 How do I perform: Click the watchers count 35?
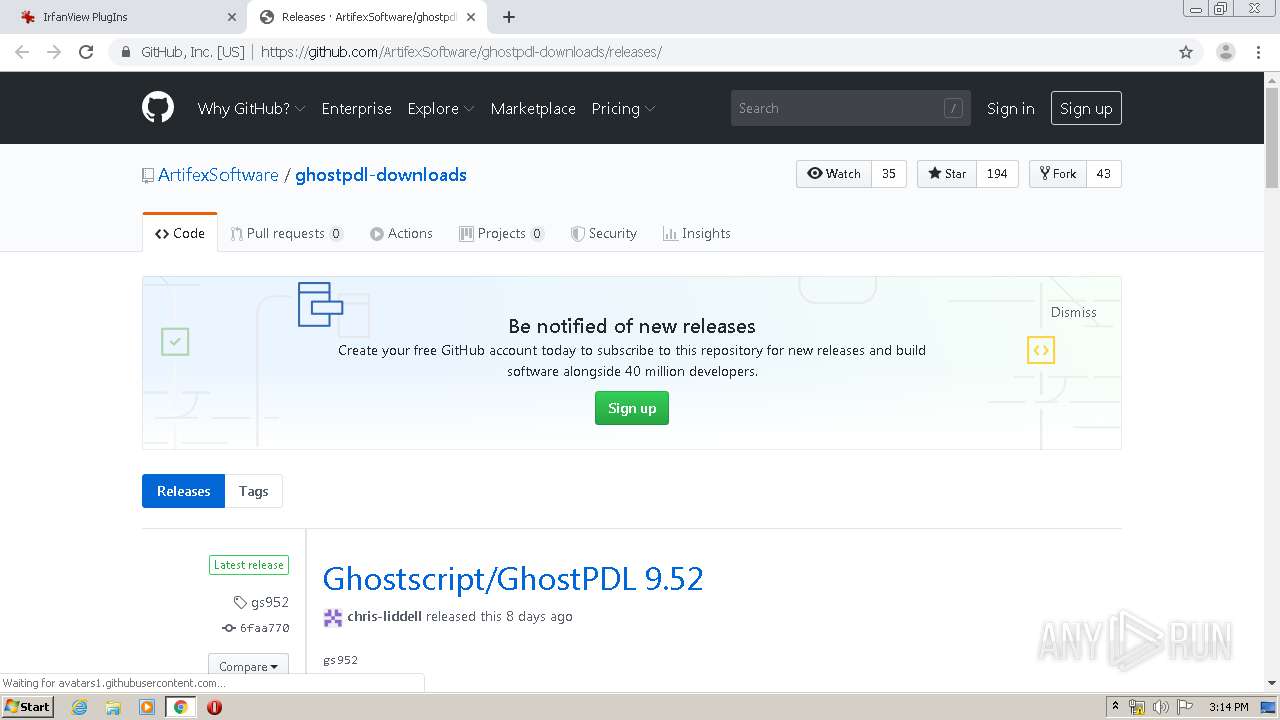(x=889, y=174)
